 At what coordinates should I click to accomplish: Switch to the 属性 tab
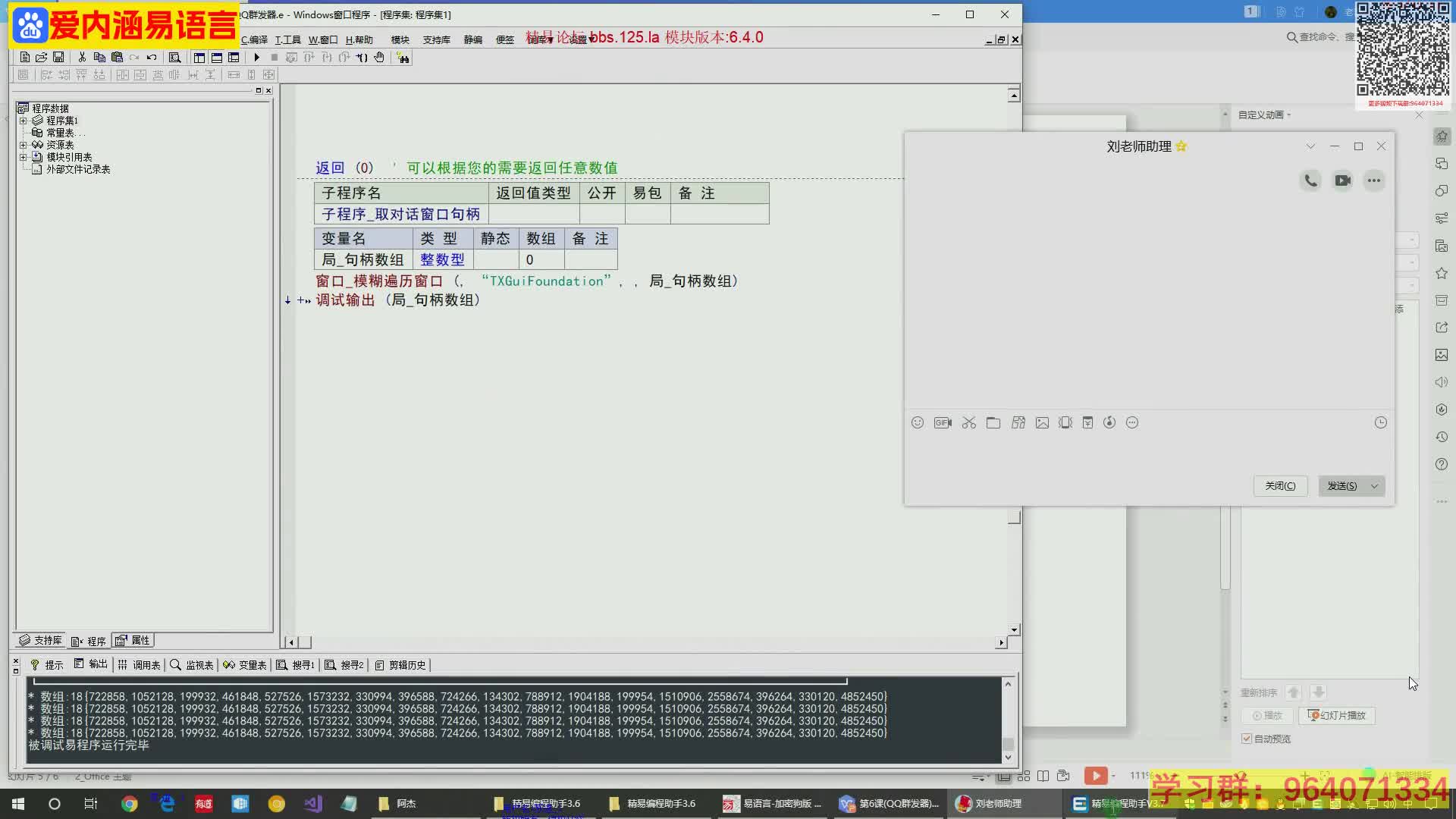point(133,641)
